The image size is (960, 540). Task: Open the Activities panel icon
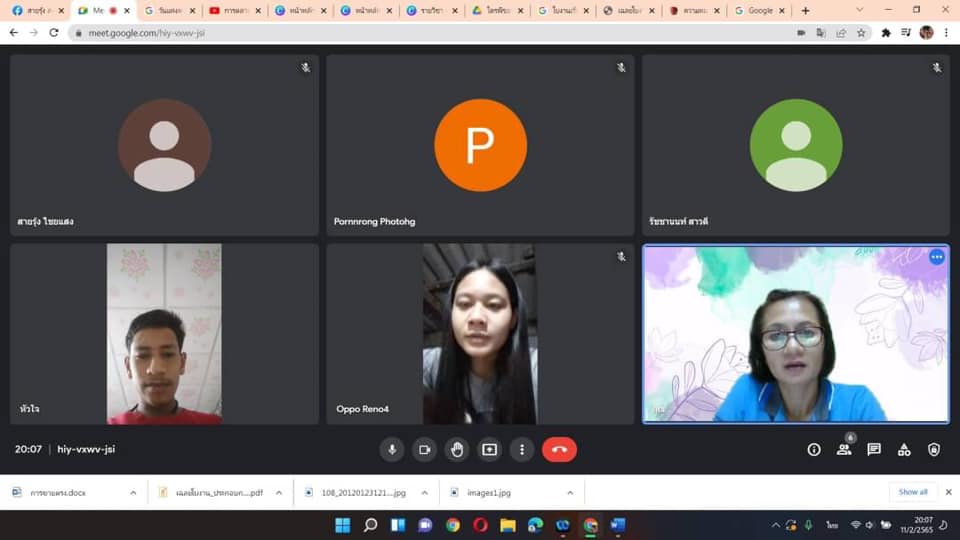pos(904,450)
